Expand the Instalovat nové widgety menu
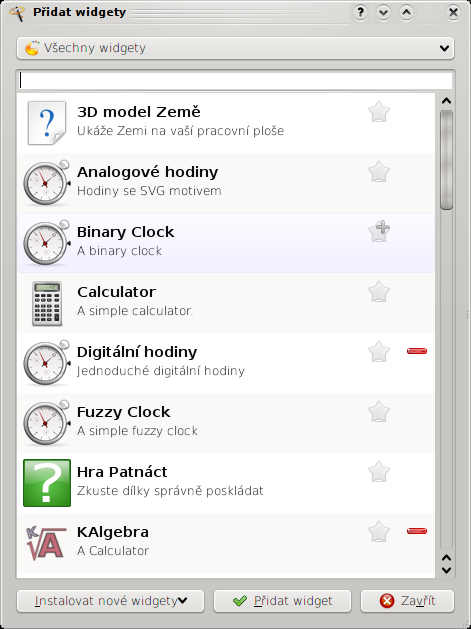Viewport: 471px width, 629px height. [x=110, y=601]
